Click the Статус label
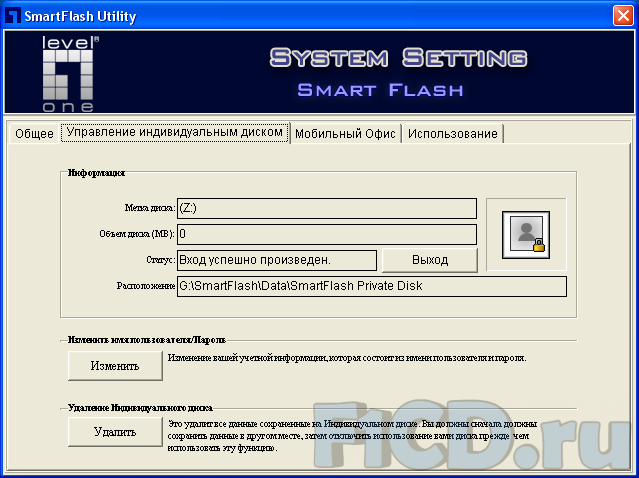639x478 pixels. click(x=161, y=260)
